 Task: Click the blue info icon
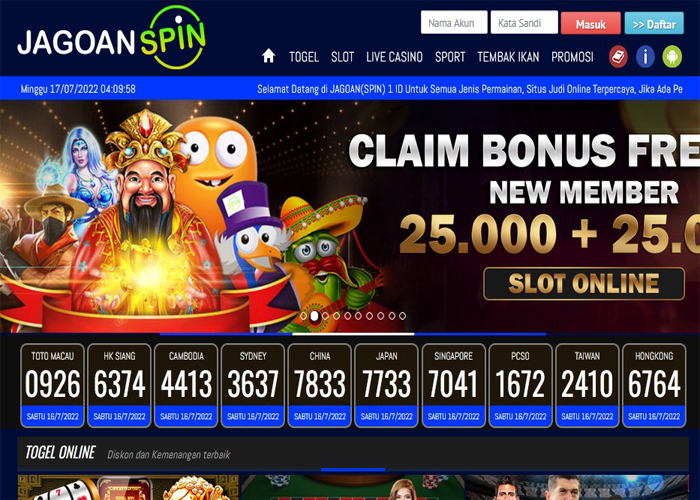point(645,57)
